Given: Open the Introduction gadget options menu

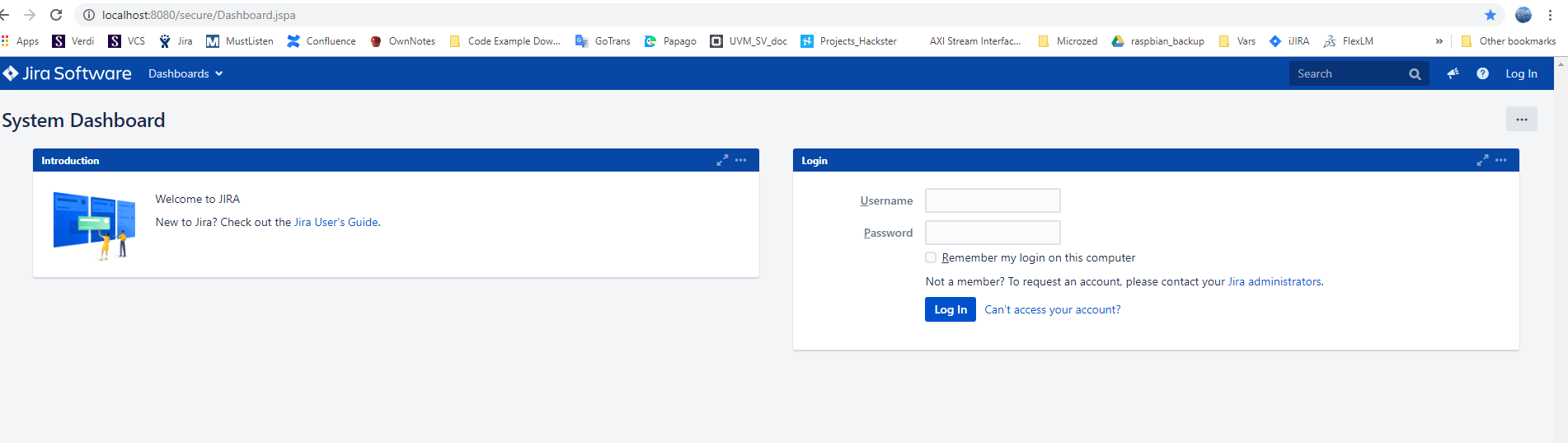Looking at the screenshot, I should click(x=740, y=160).
